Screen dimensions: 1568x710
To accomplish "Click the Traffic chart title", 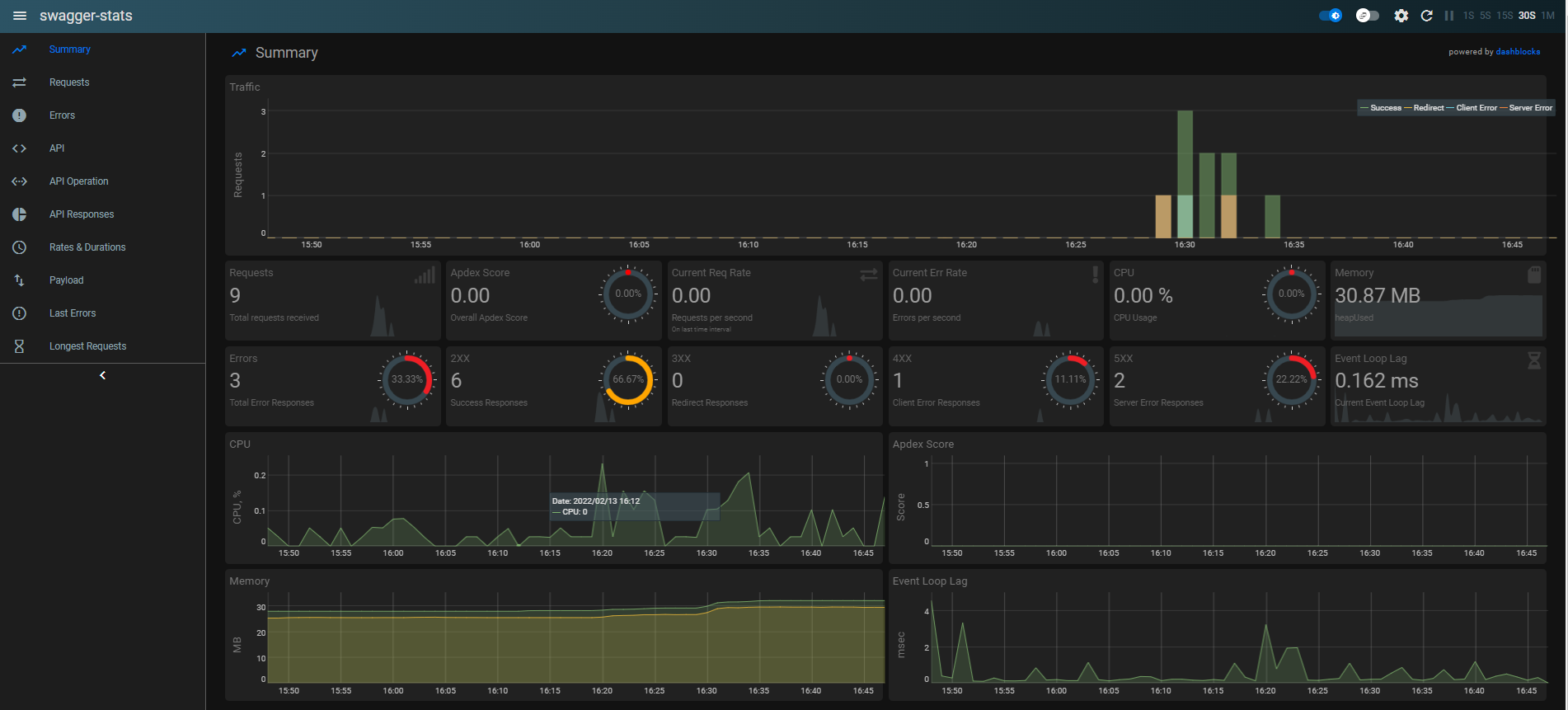I will (x=245, y=87).
